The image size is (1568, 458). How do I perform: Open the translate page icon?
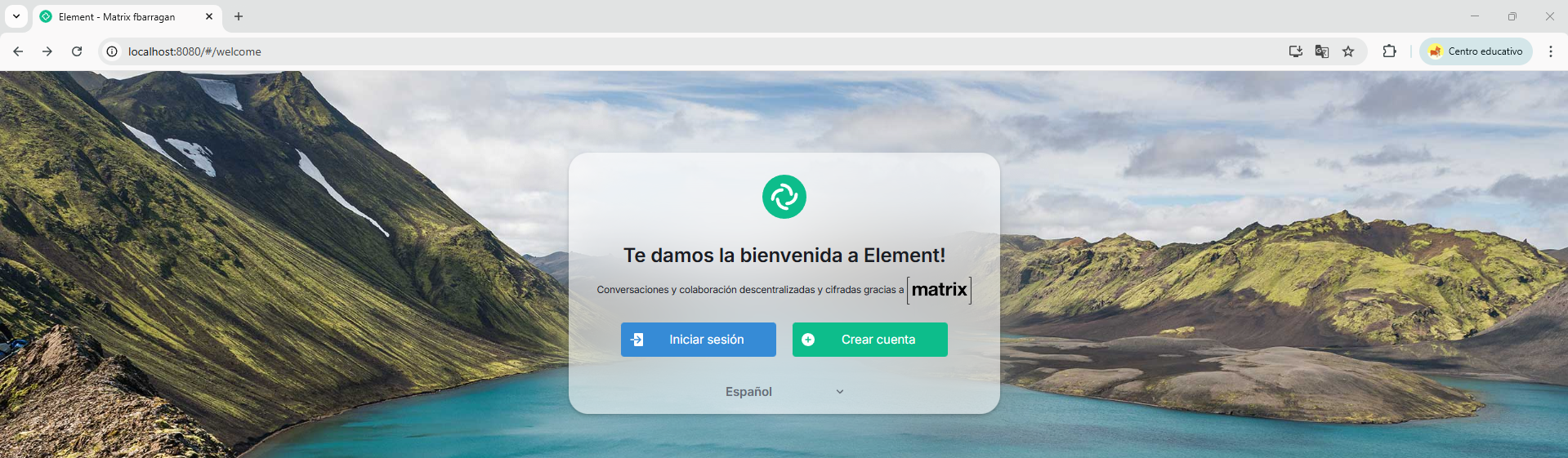1322,51
